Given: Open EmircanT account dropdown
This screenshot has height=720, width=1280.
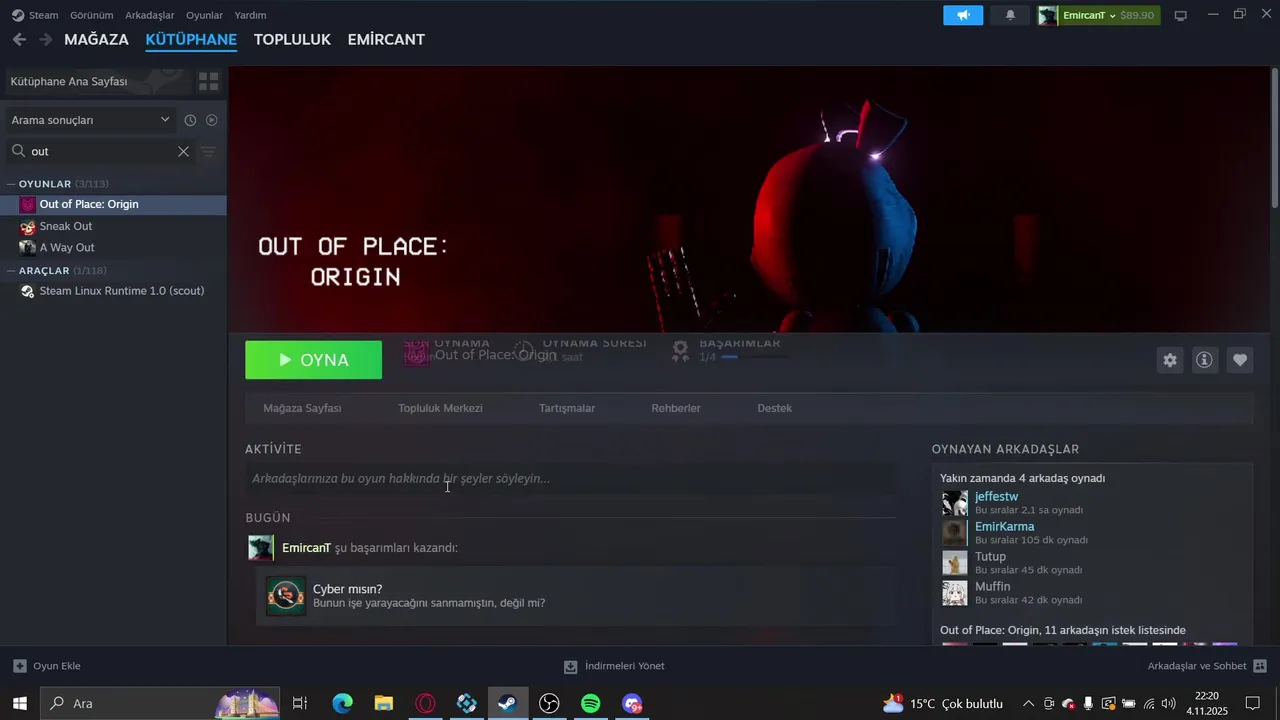Looking at the screenshot, I should 1098,15.
